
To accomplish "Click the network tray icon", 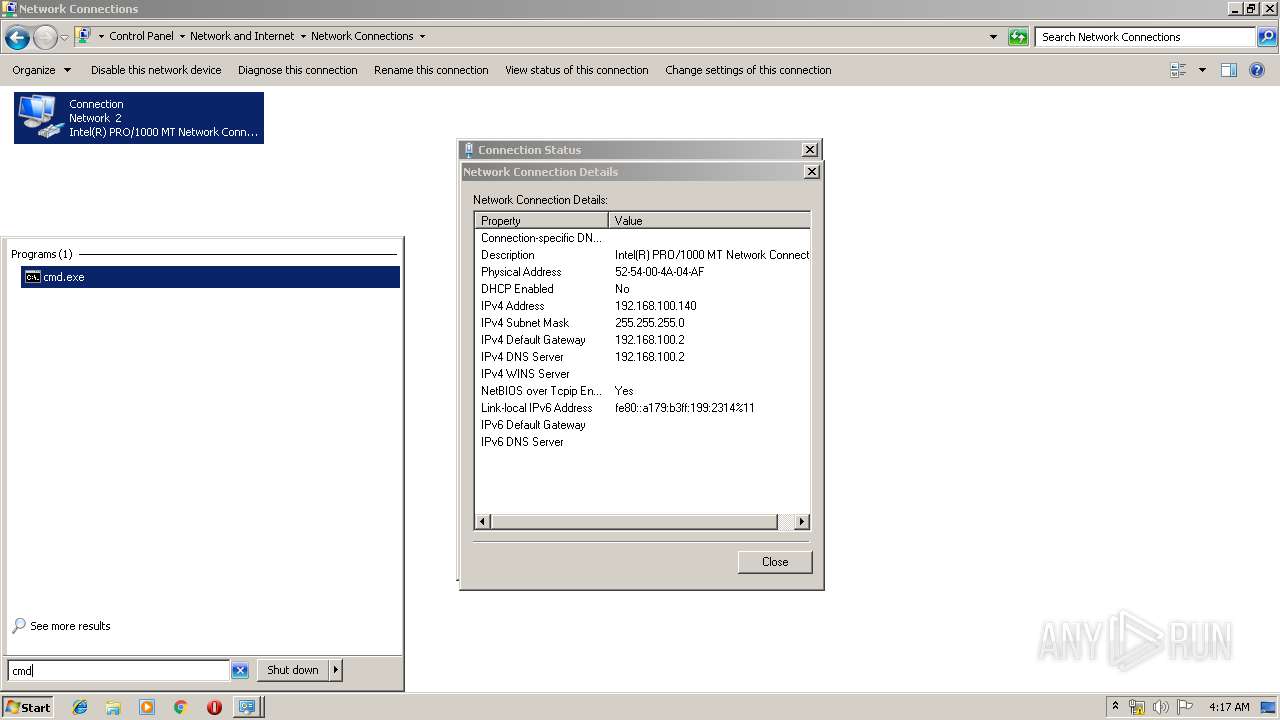I will click(x=1137, y=707).
